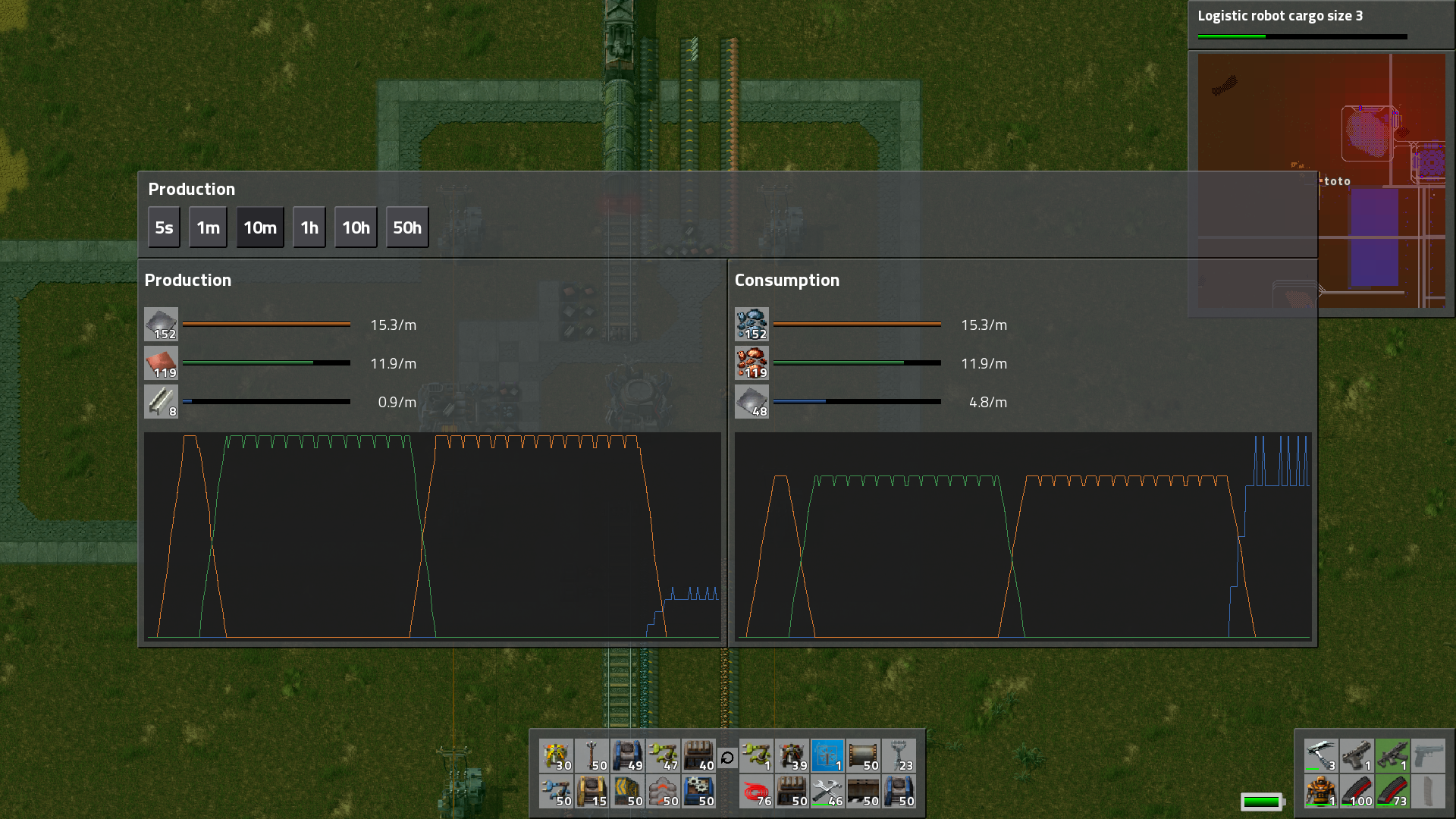Click the ammo magazine slot showing 100
The image size is (1456, 819).
click(x=1357, y=791)
